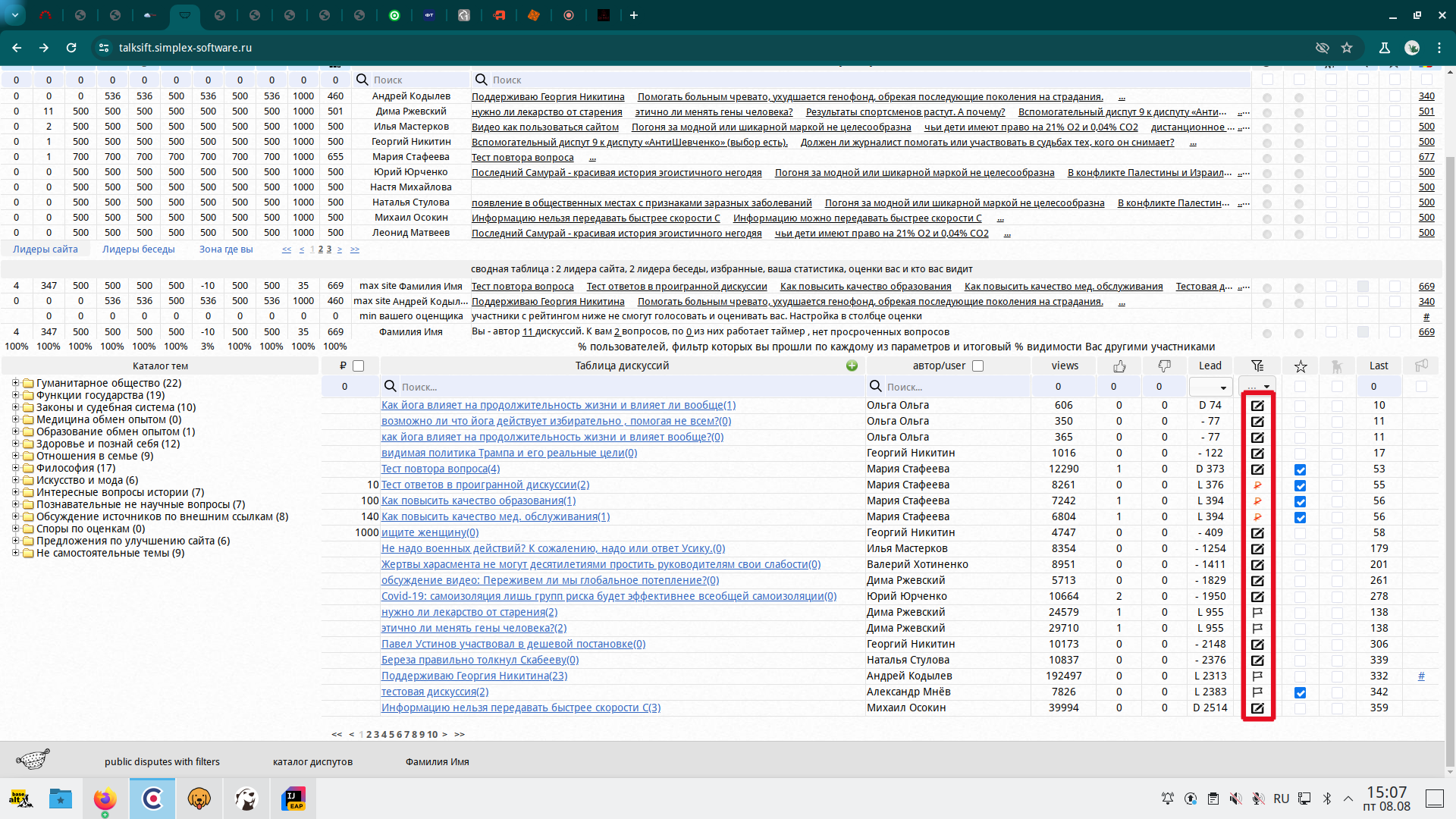
Task: Click the star favorites column header icon
Action: click(1301, 366)
